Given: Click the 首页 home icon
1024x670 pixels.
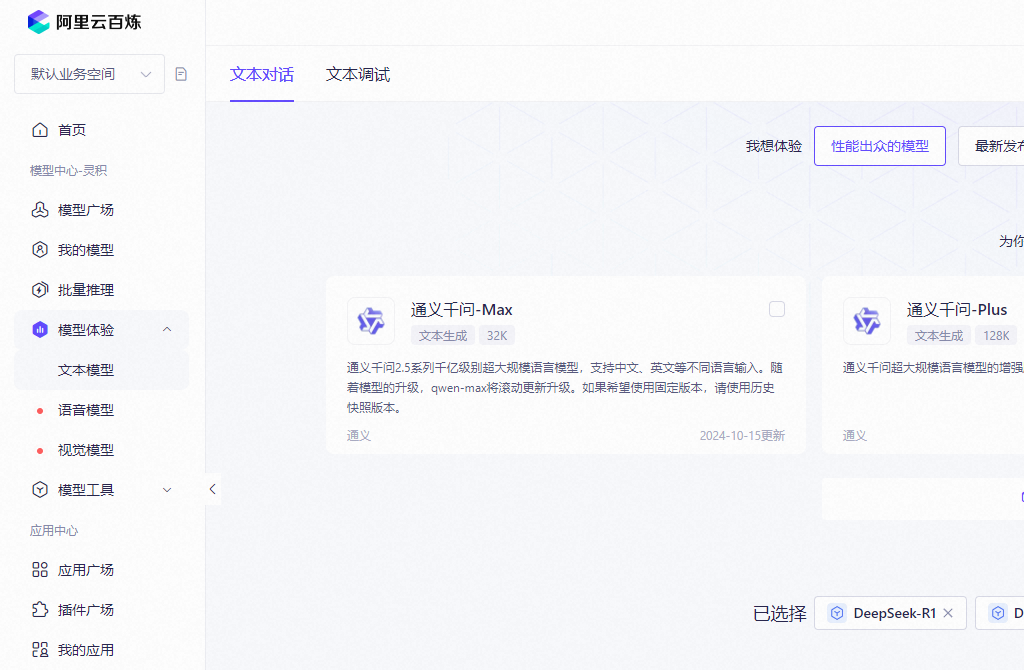Looking at the screenshot, I should (x=40, y=130).
